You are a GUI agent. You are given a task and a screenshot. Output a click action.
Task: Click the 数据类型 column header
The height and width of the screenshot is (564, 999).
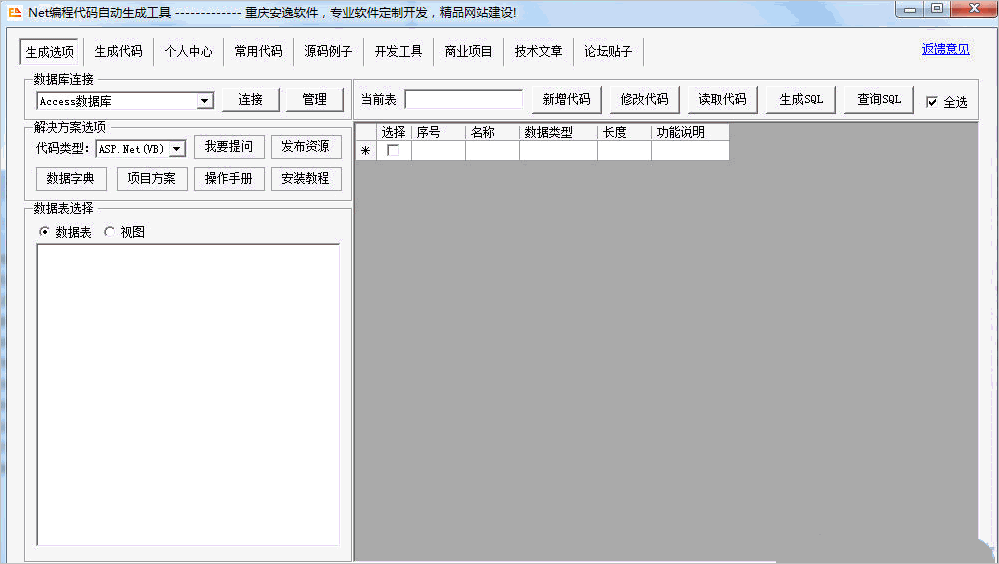pos(558,132)
